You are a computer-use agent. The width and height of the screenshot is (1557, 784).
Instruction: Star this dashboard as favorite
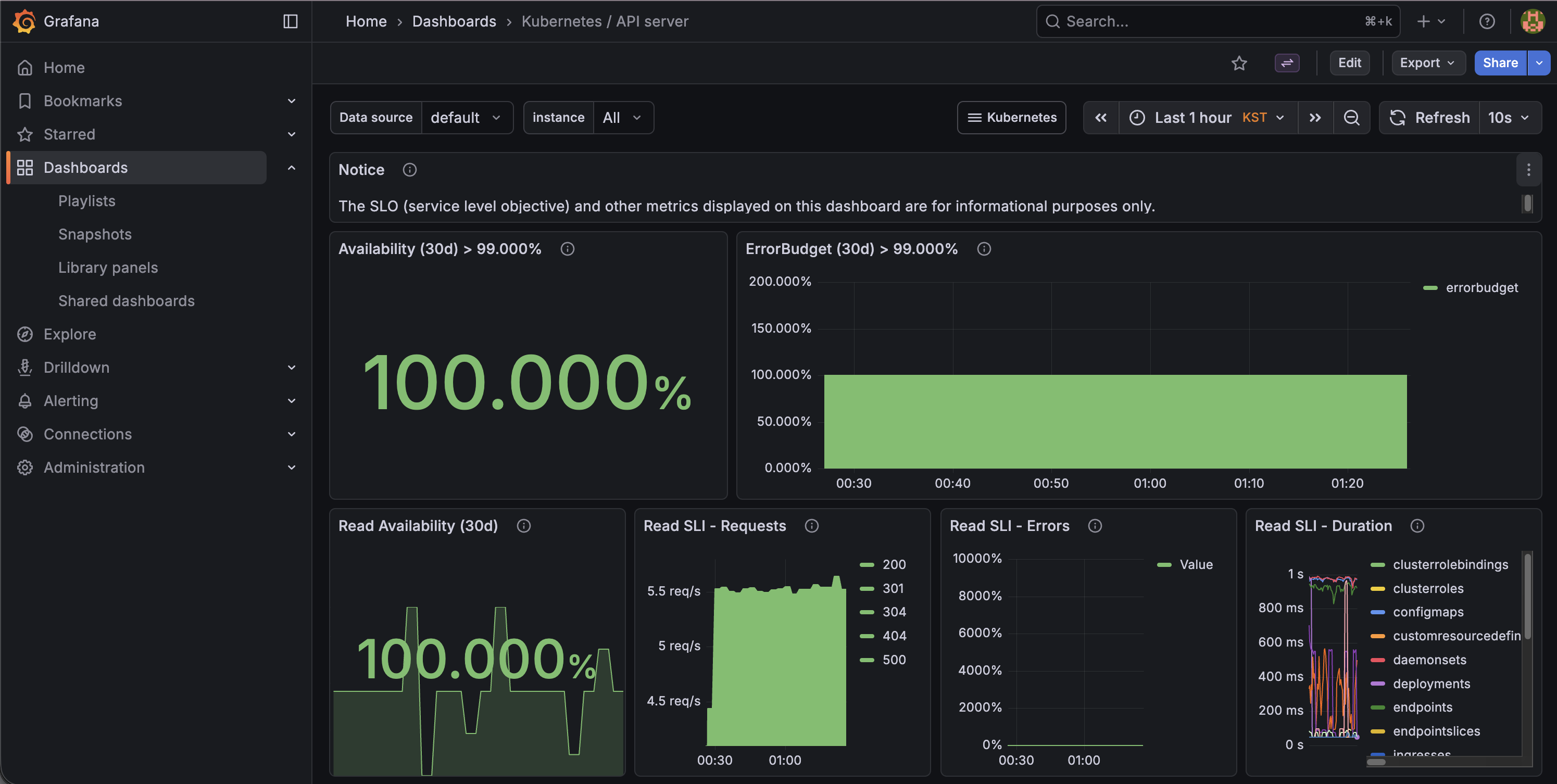coord(1239,63)
